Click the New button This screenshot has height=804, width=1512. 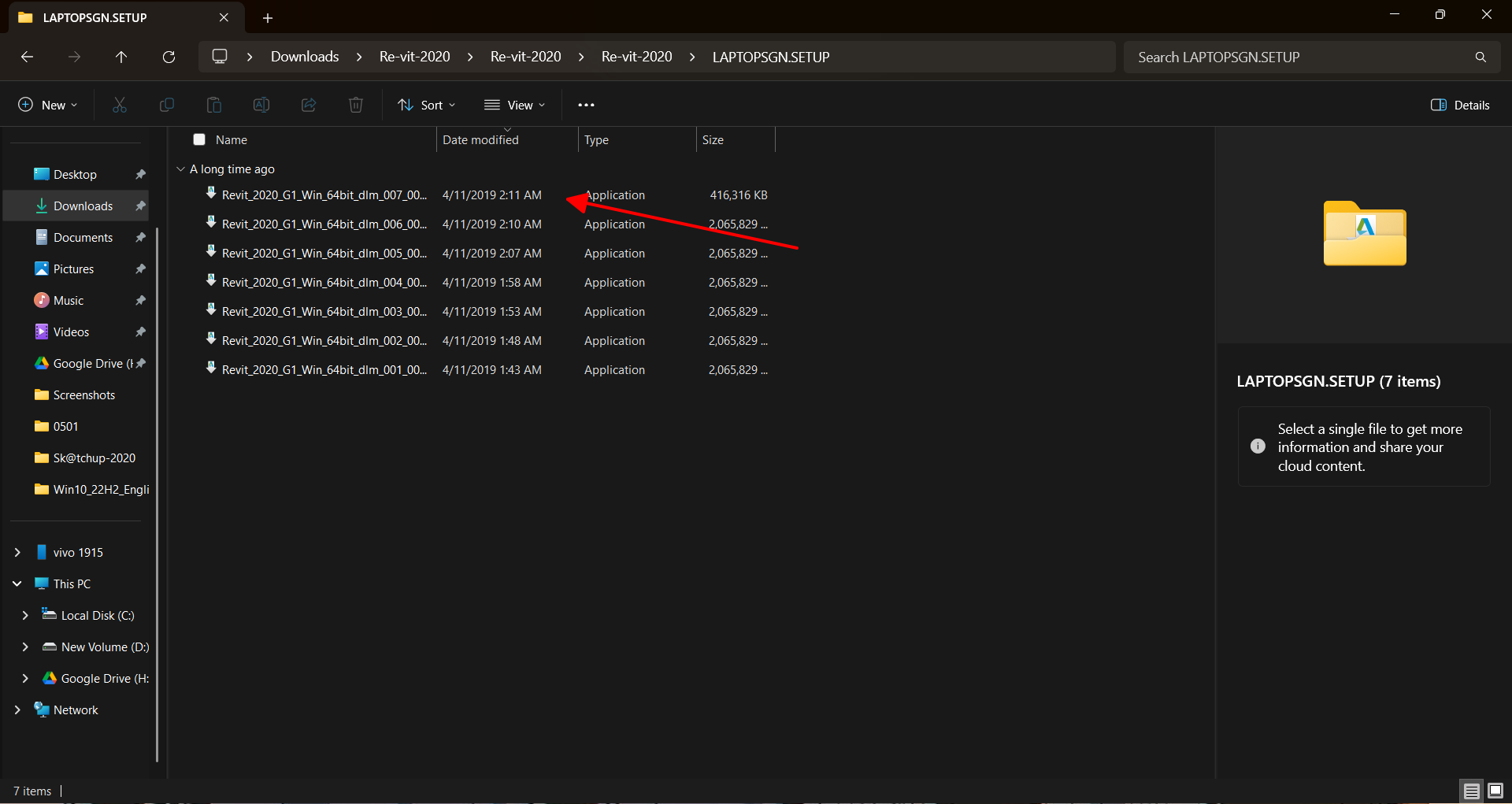(48, 105)
